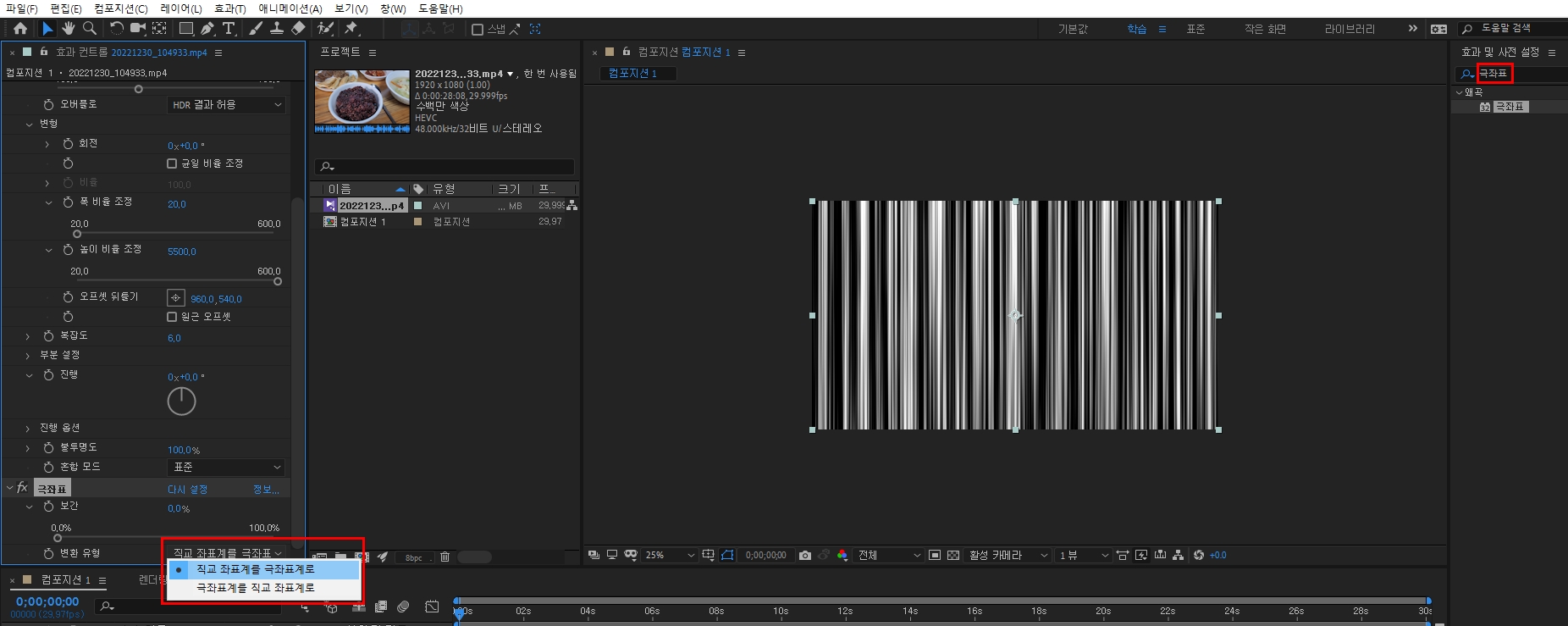Open the composition flowchart icon
Image resolution: width=1568 pixels, height=626 pixels.
1179,556
